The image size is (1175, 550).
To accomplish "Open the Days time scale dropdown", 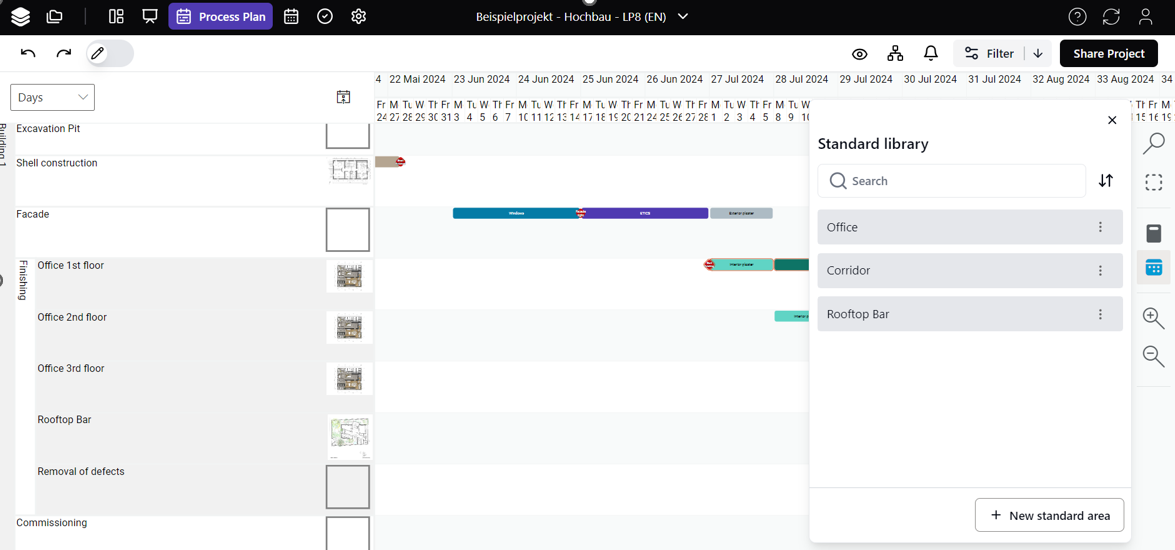I will click(x=52, y=97).
